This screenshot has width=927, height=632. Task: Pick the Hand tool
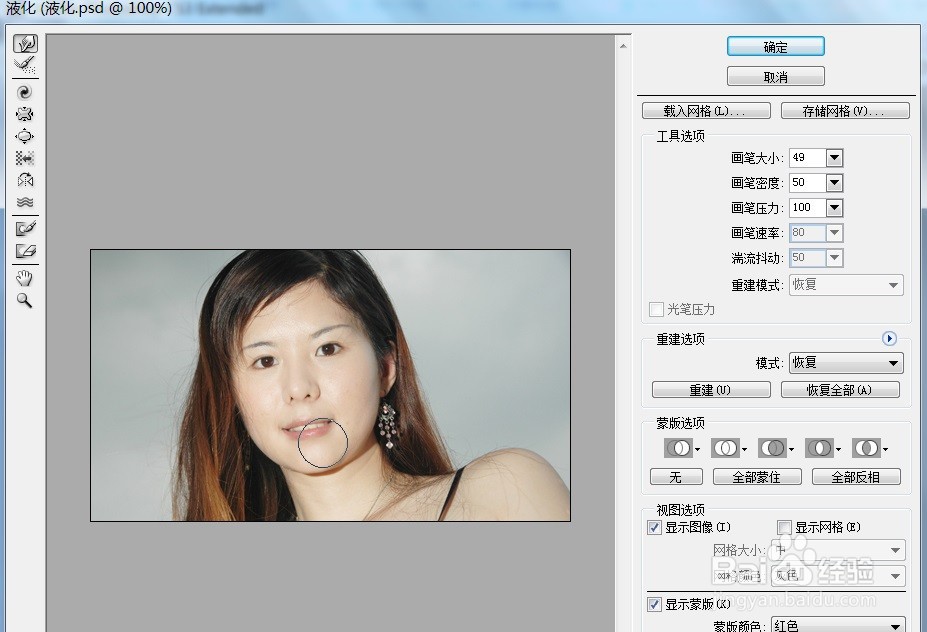25,278
